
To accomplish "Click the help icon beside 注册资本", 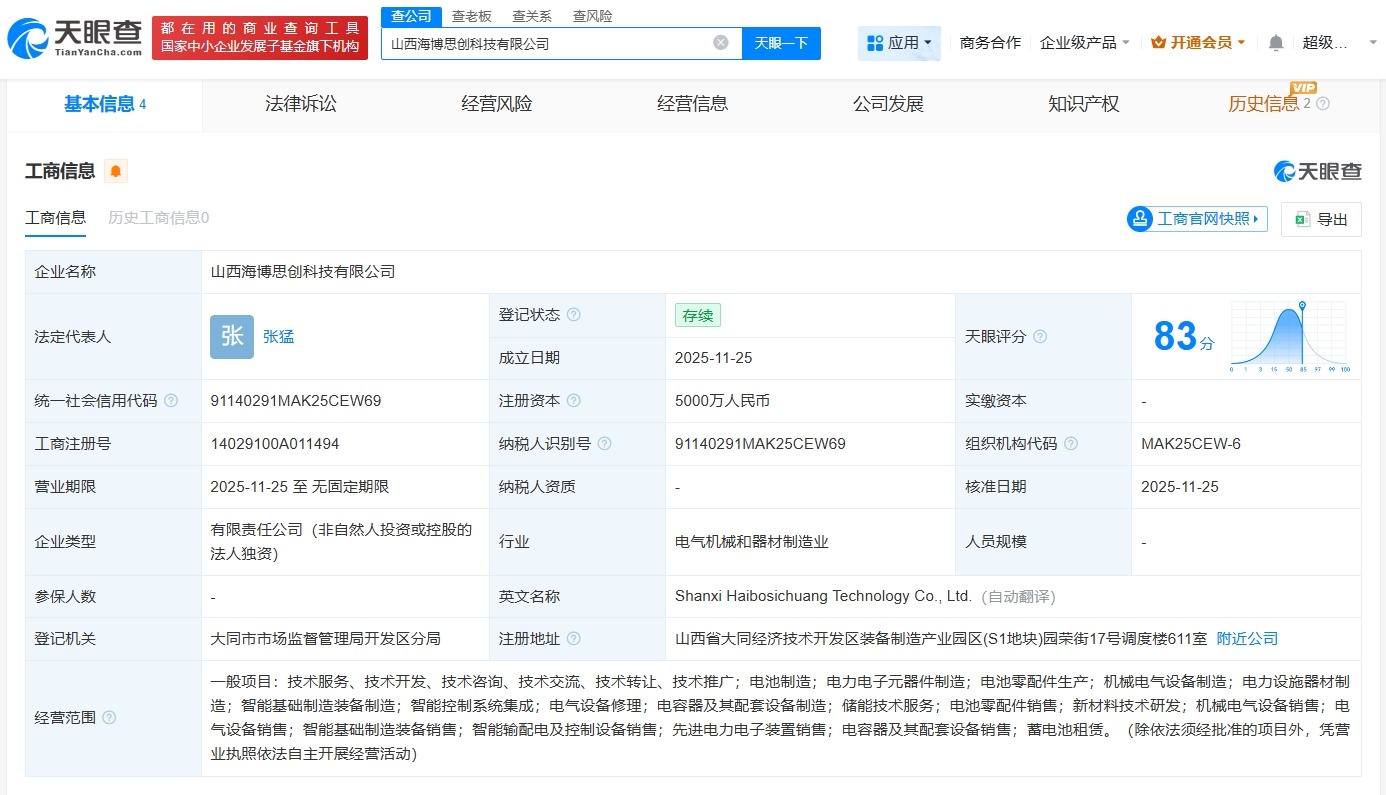I will coord(573,400).
